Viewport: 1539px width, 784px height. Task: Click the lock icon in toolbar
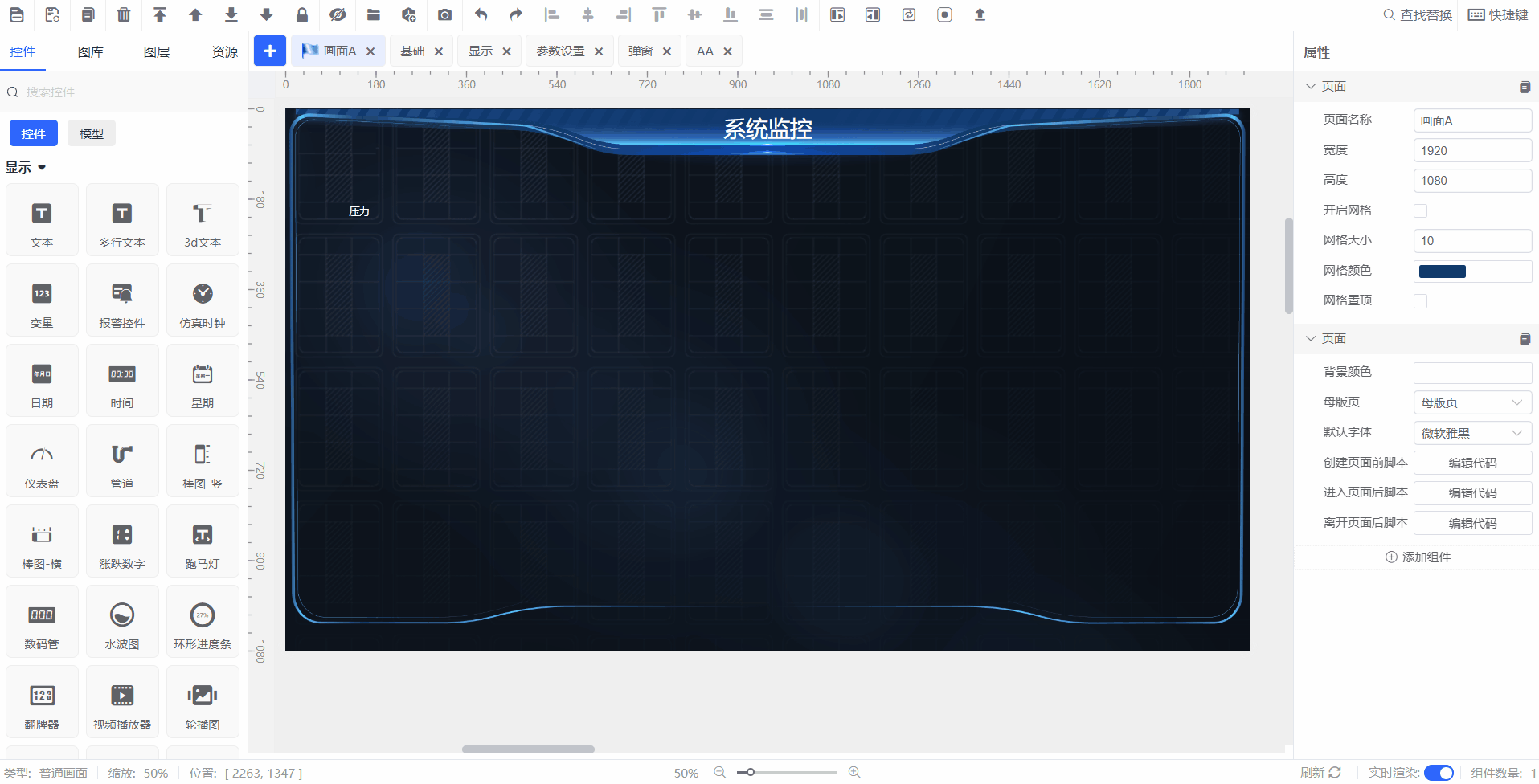click(x=302, y=14)
